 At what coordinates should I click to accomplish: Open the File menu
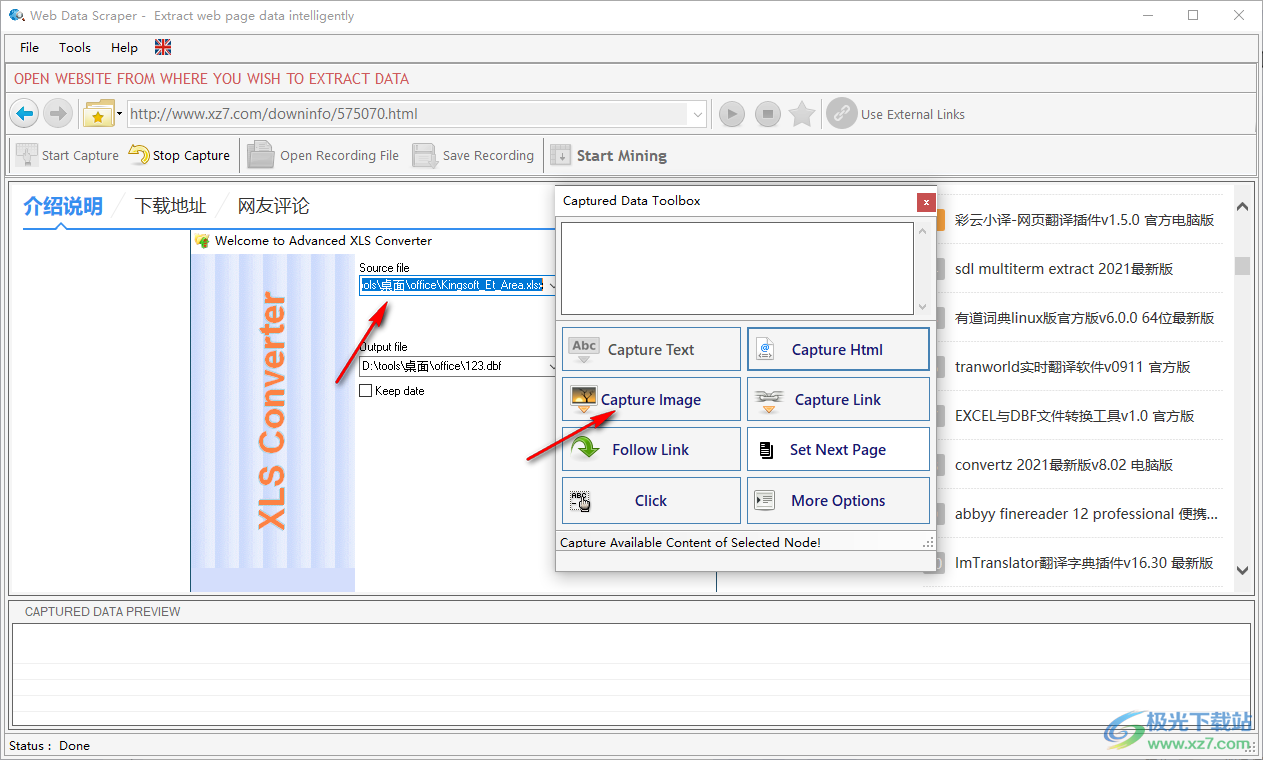[x=30, y=47]
